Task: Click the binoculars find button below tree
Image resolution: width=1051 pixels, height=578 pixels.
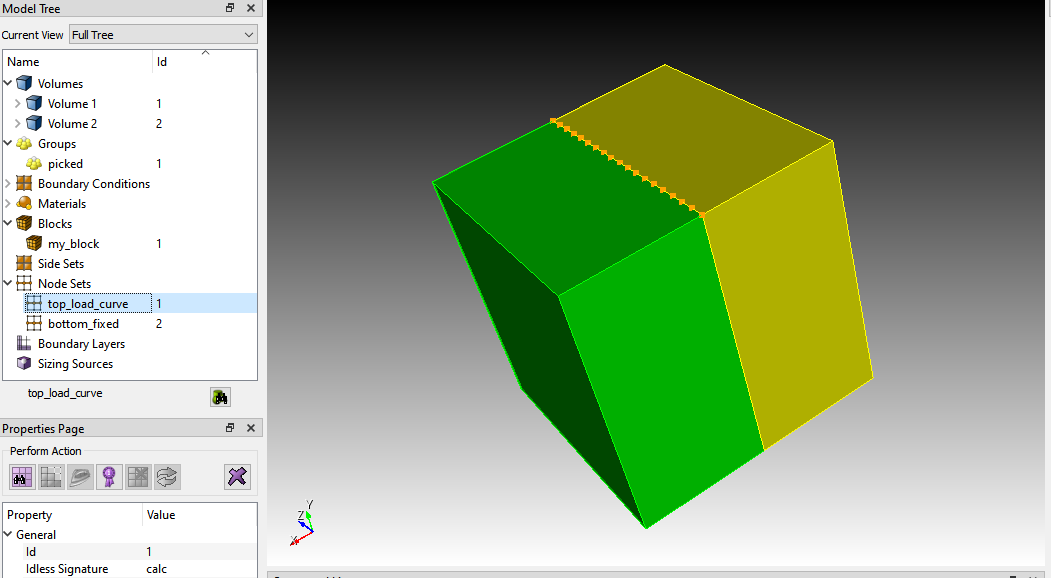Action: point(220,397)
